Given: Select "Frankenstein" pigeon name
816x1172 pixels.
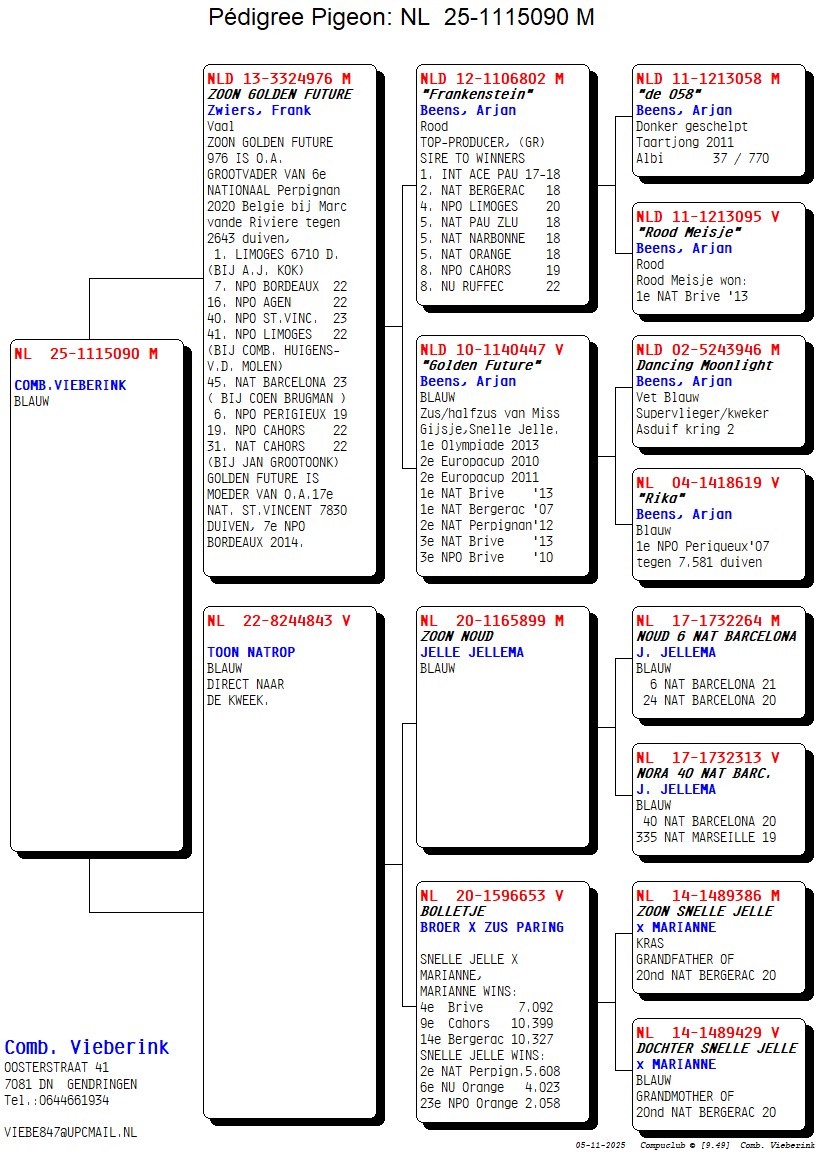Looking at the screenshot, I should (476, 94).
